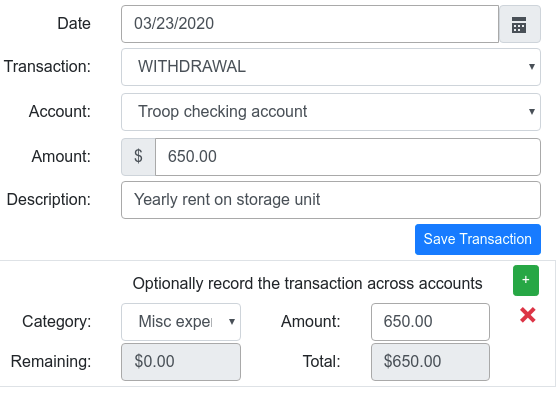
Task: Click the Description label text
Action: pyautogui.click(x=49, y=200)
